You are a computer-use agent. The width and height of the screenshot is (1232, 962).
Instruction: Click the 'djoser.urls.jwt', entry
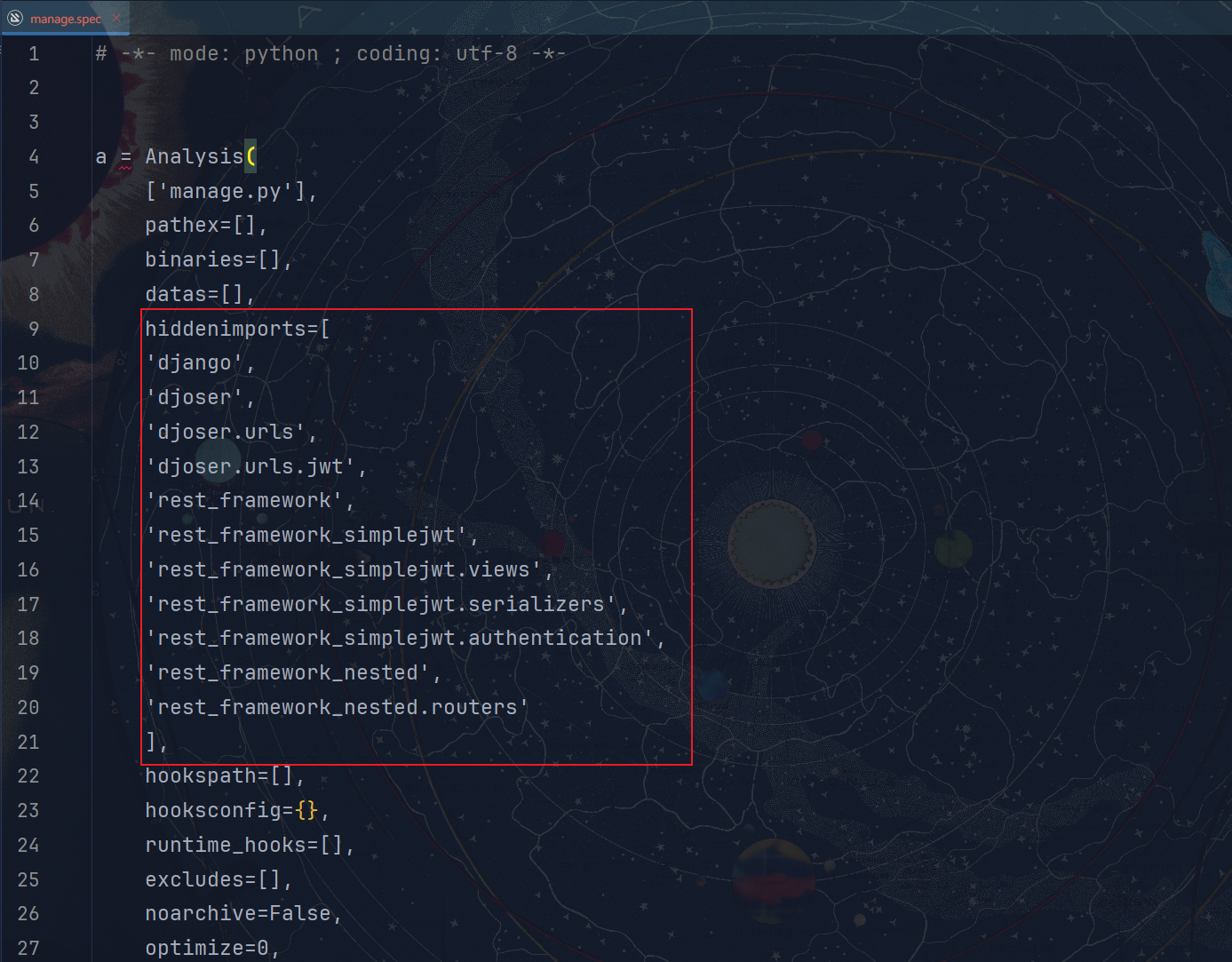[x=256, y=467]
